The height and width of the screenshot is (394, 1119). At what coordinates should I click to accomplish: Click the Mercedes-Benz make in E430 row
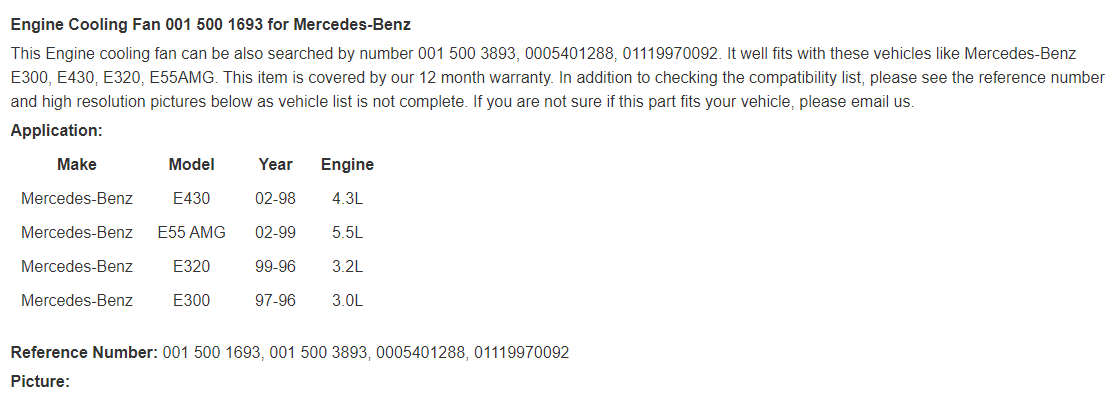click(76, 198)
